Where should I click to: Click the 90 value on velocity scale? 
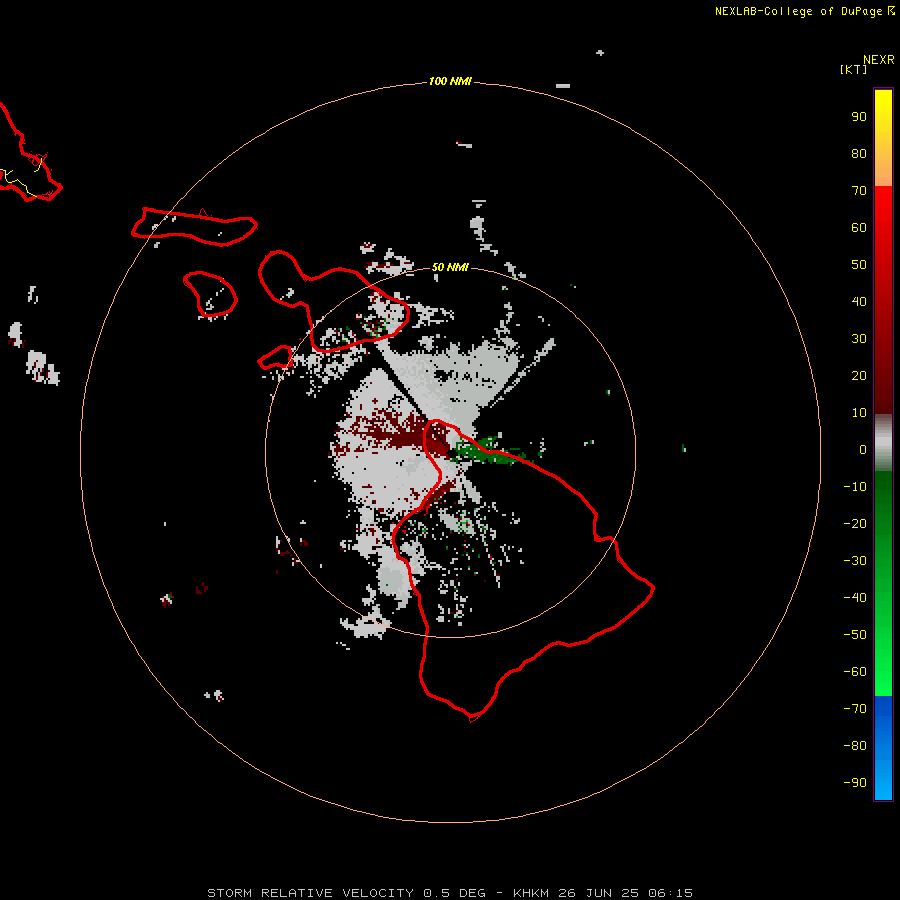pos(859,117)
